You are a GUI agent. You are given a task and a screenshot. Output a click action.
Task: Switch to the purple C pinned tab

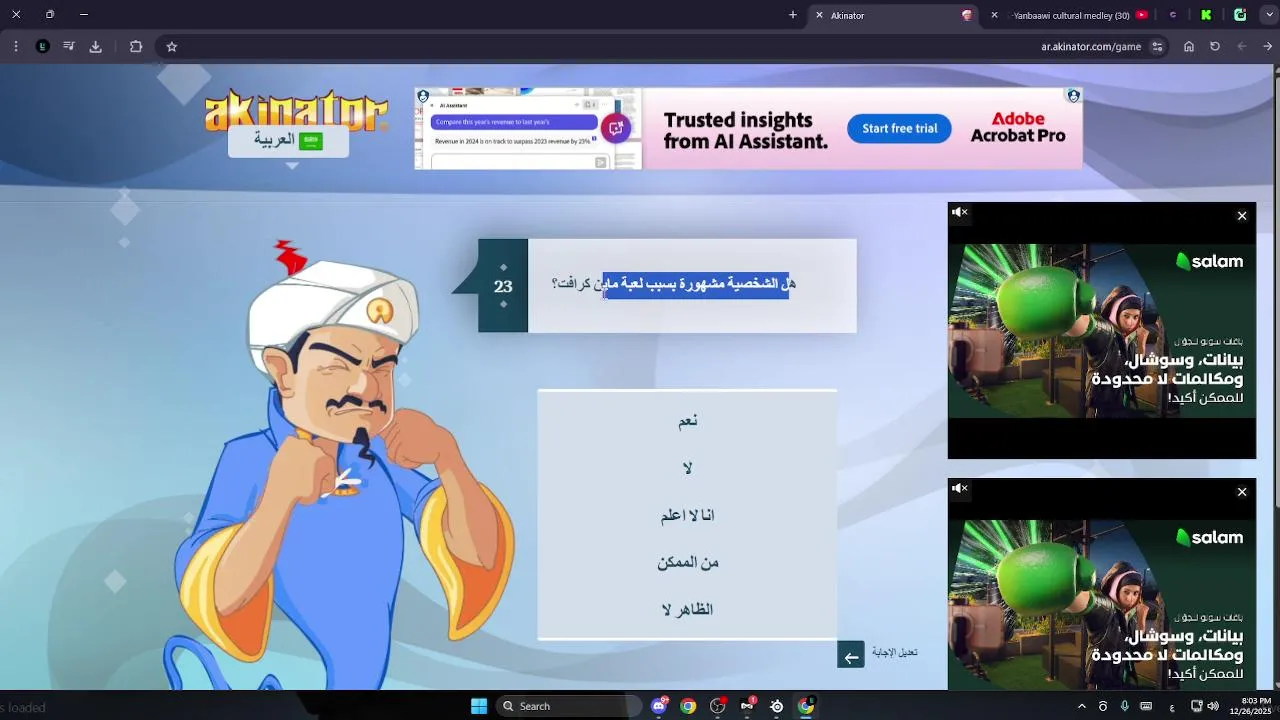click(x=1173, y=15)
